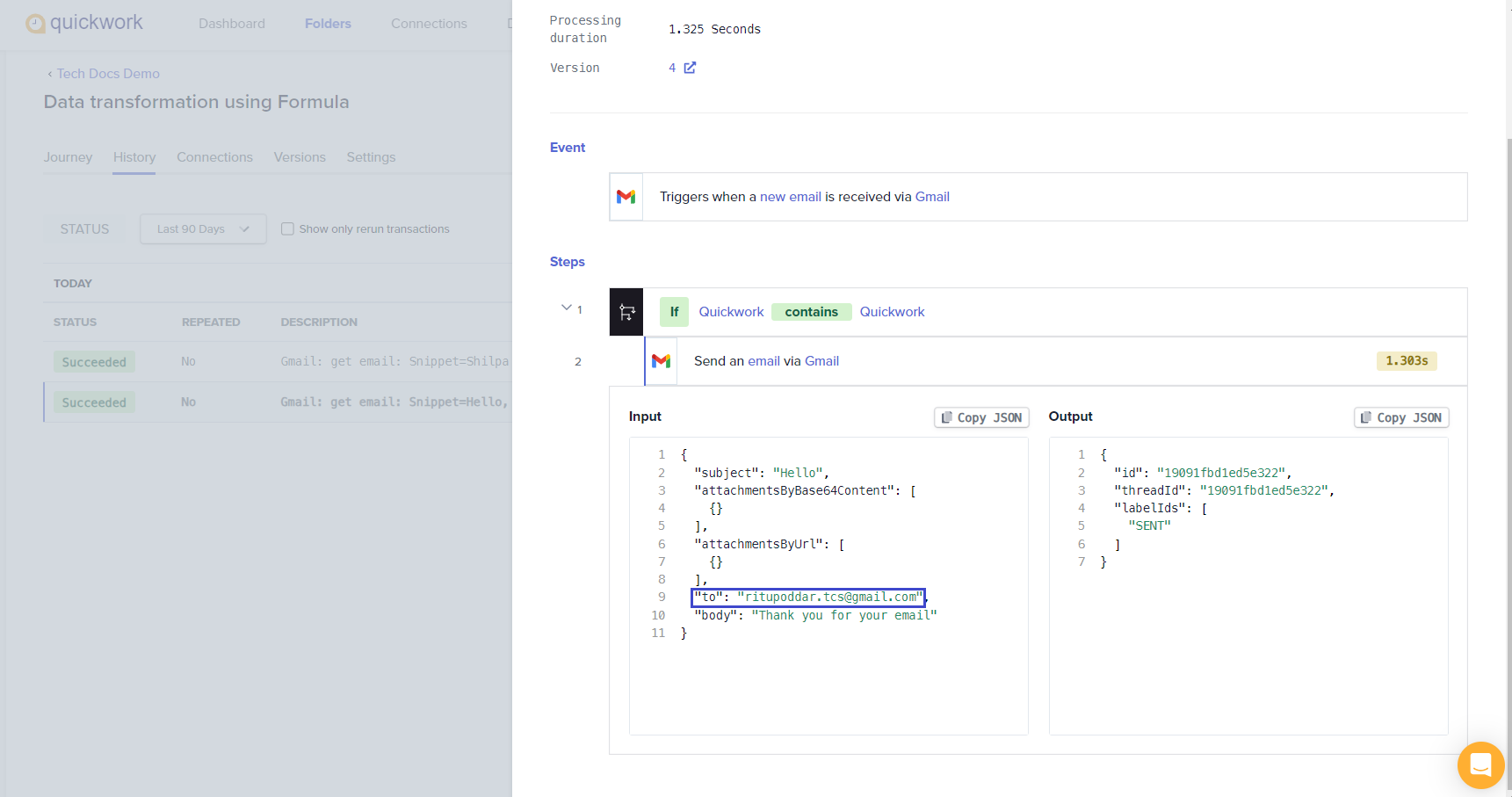Open Dashboard in the top navigation

click(232, 24)
